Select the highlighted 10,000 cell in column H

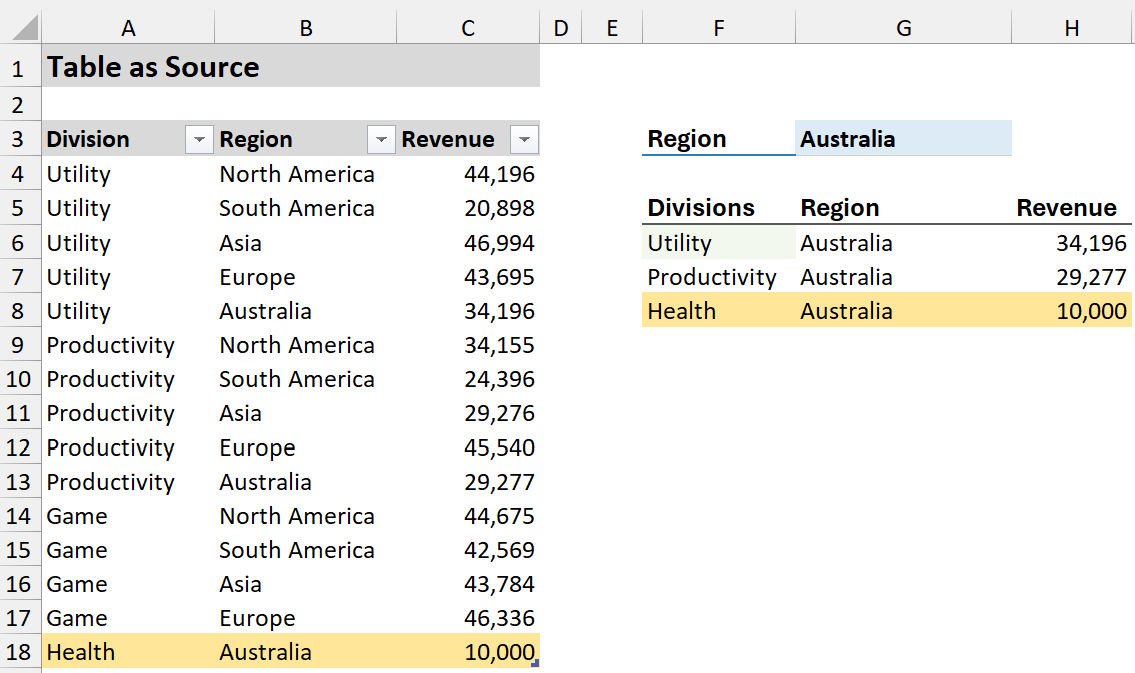pos(1070,311)
